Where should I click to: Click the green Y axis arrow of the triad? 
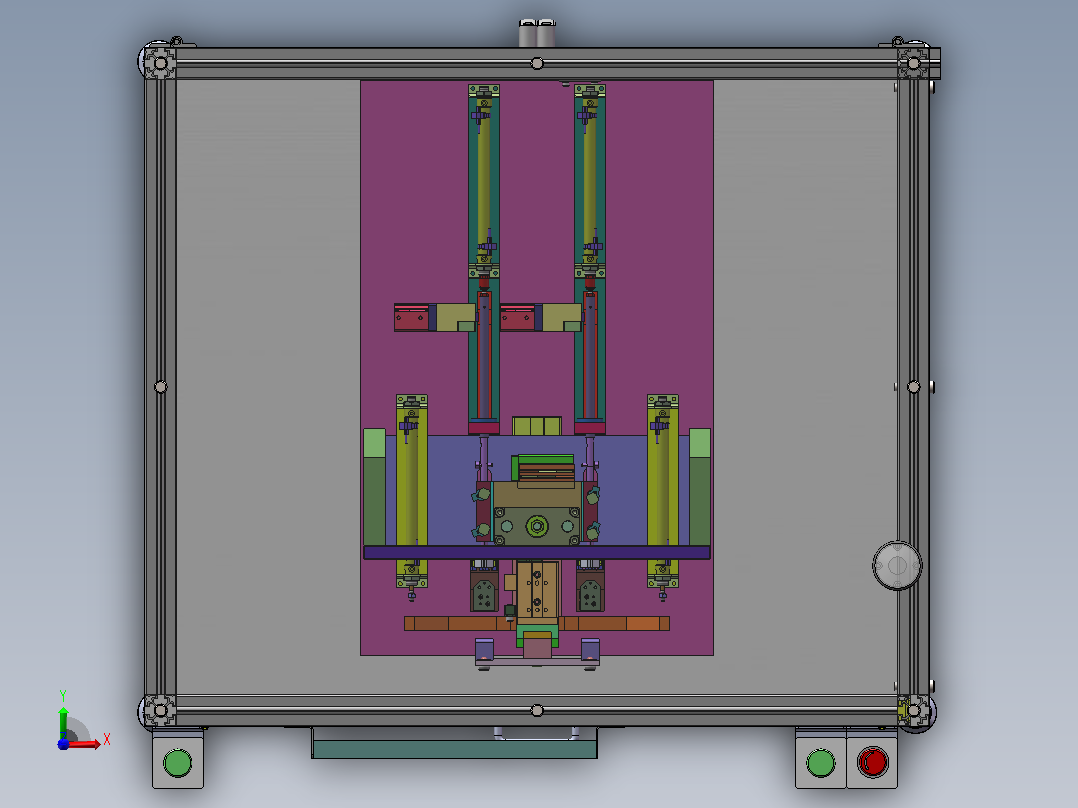pyautogui.click(x=63, y=722)
